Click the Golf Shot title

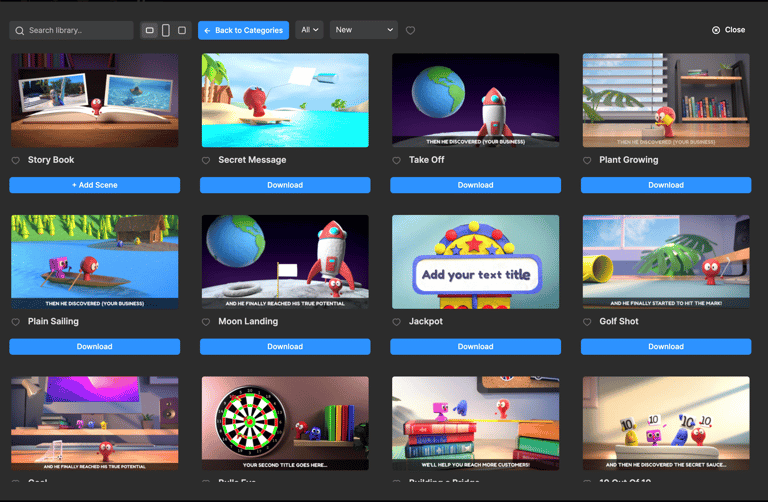(x=619, y=322)
